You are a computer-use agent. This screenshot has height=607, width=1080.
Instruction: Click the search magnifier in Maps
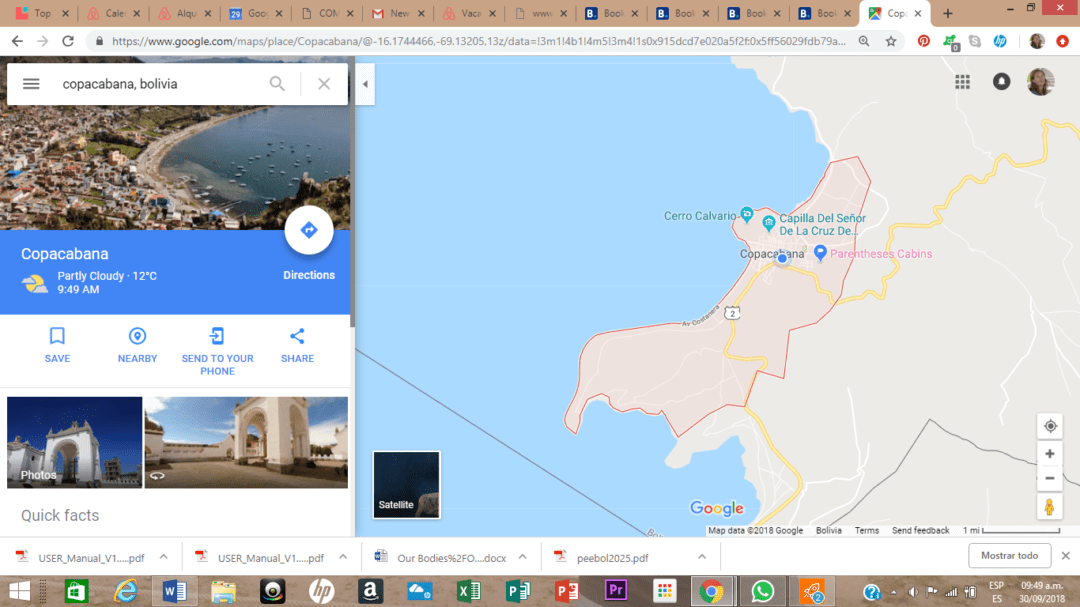[x=277, y=84]
